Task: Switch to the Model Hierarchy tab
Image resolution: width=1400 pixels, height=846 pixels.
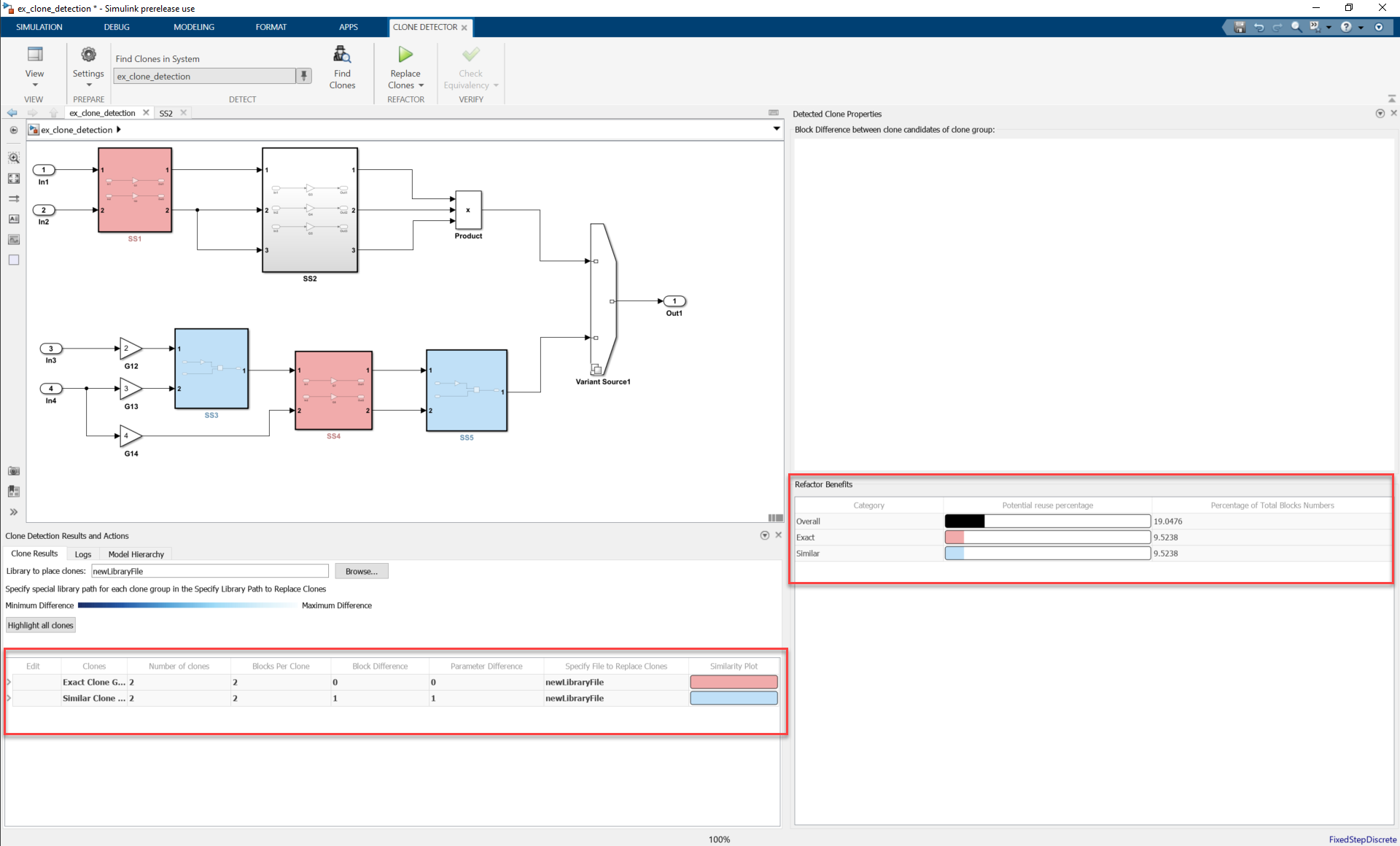Action: coord(136,554)
